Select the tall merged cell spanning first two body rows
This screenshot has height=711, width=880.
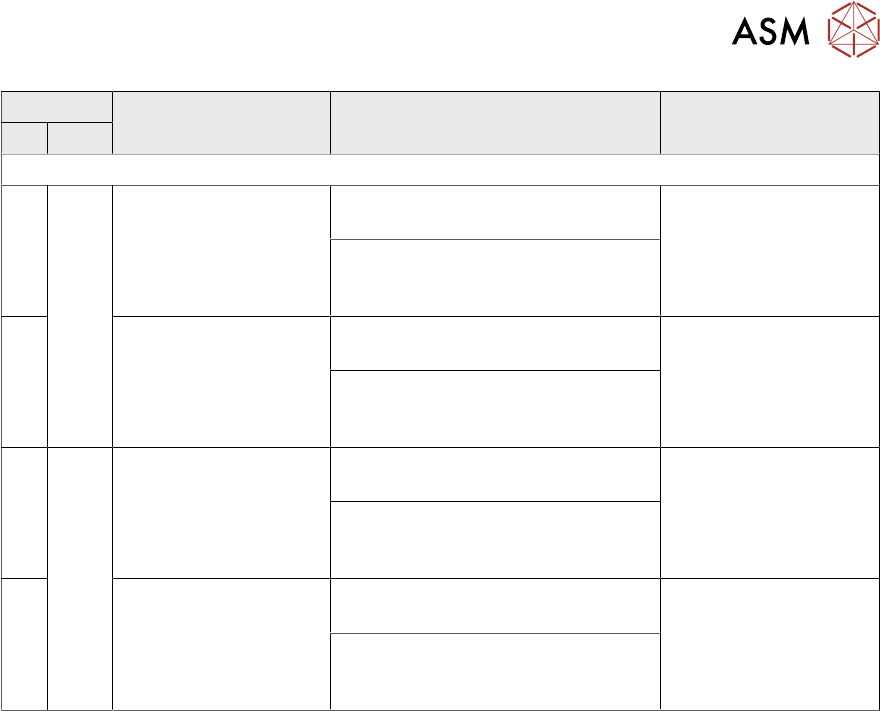[x=80, y=315]
